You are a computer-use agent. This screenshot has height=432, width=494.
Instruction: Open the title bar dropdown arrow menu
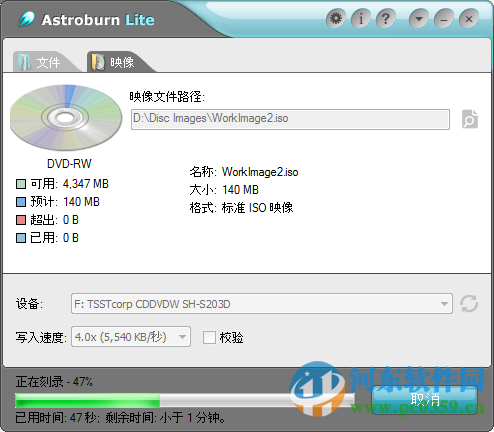point(419,19)
